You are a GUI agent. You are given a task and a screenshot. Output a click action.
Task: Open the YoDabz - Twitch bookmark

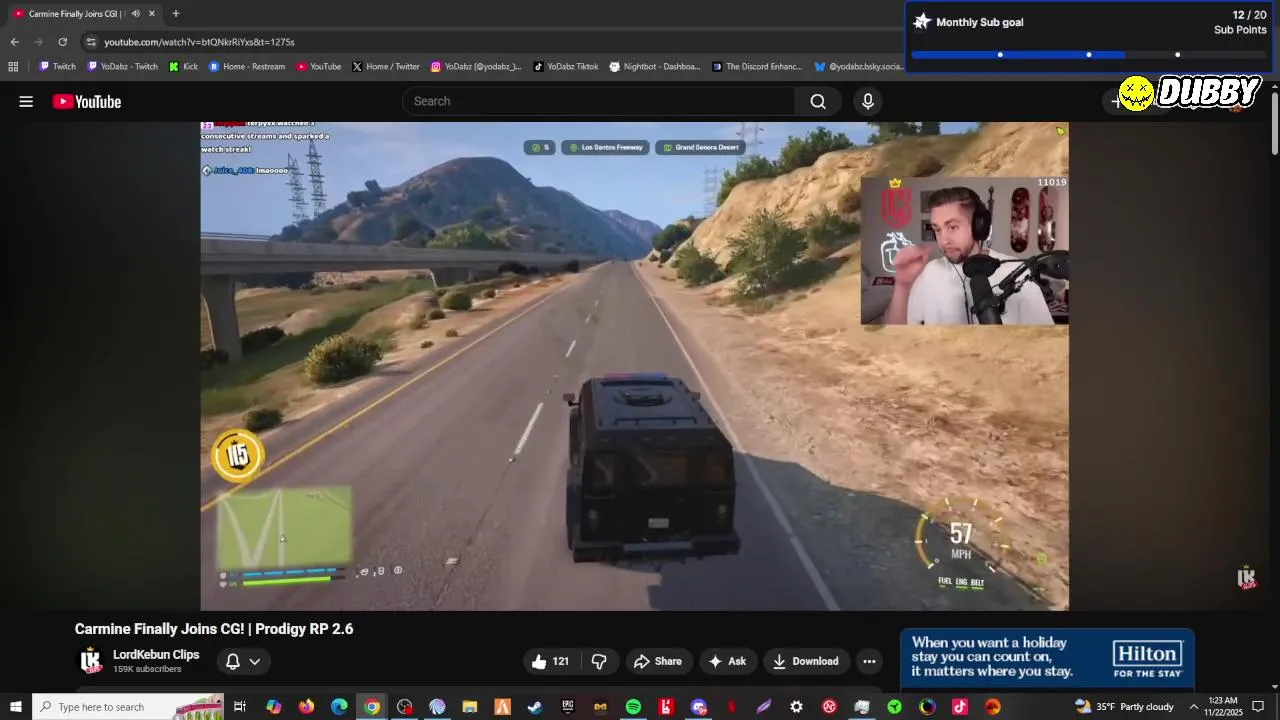(x=122, y=67)
